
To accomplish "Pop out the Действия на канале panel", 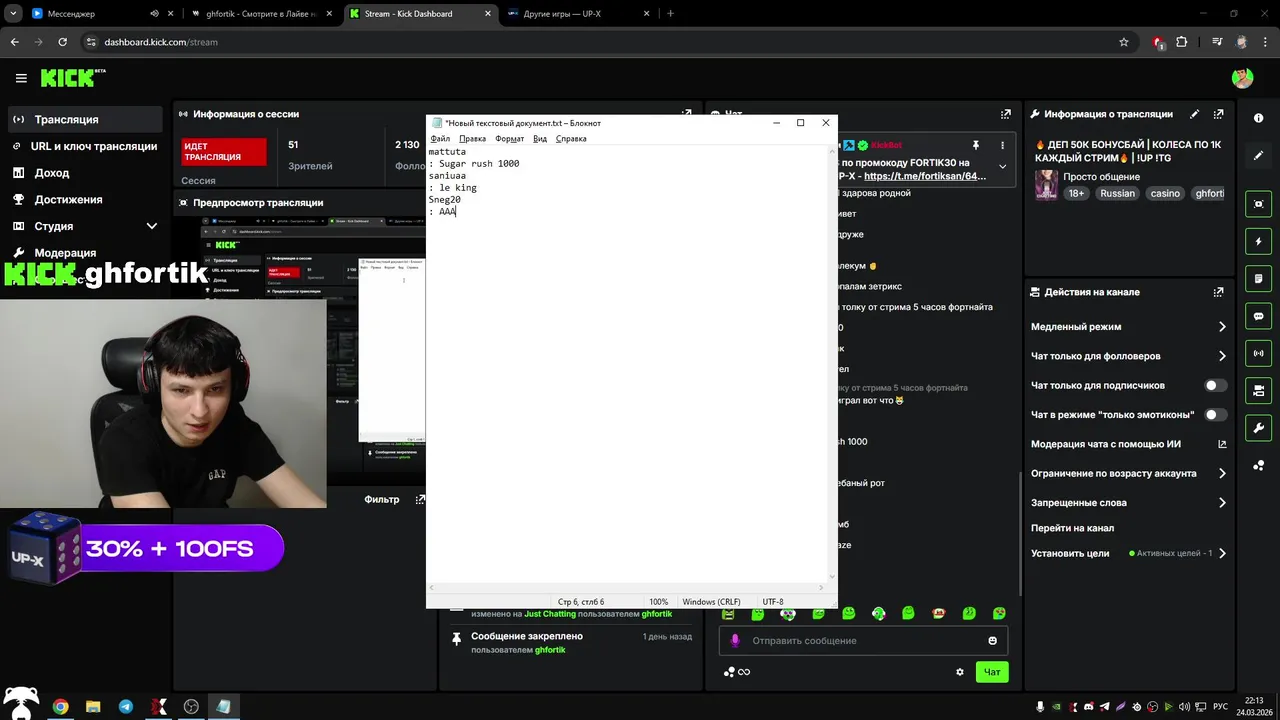I will (1218, 292).
